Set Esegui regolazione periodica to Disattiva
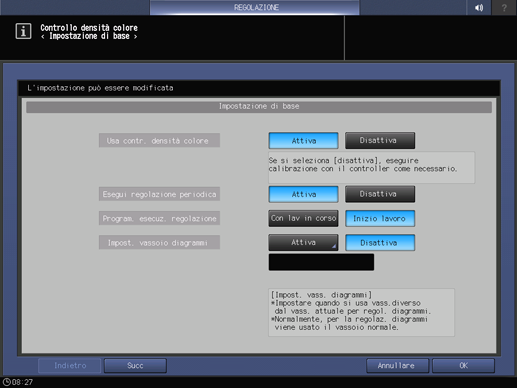Viewport: 517px width, 388px height. (x=380, y=194)
